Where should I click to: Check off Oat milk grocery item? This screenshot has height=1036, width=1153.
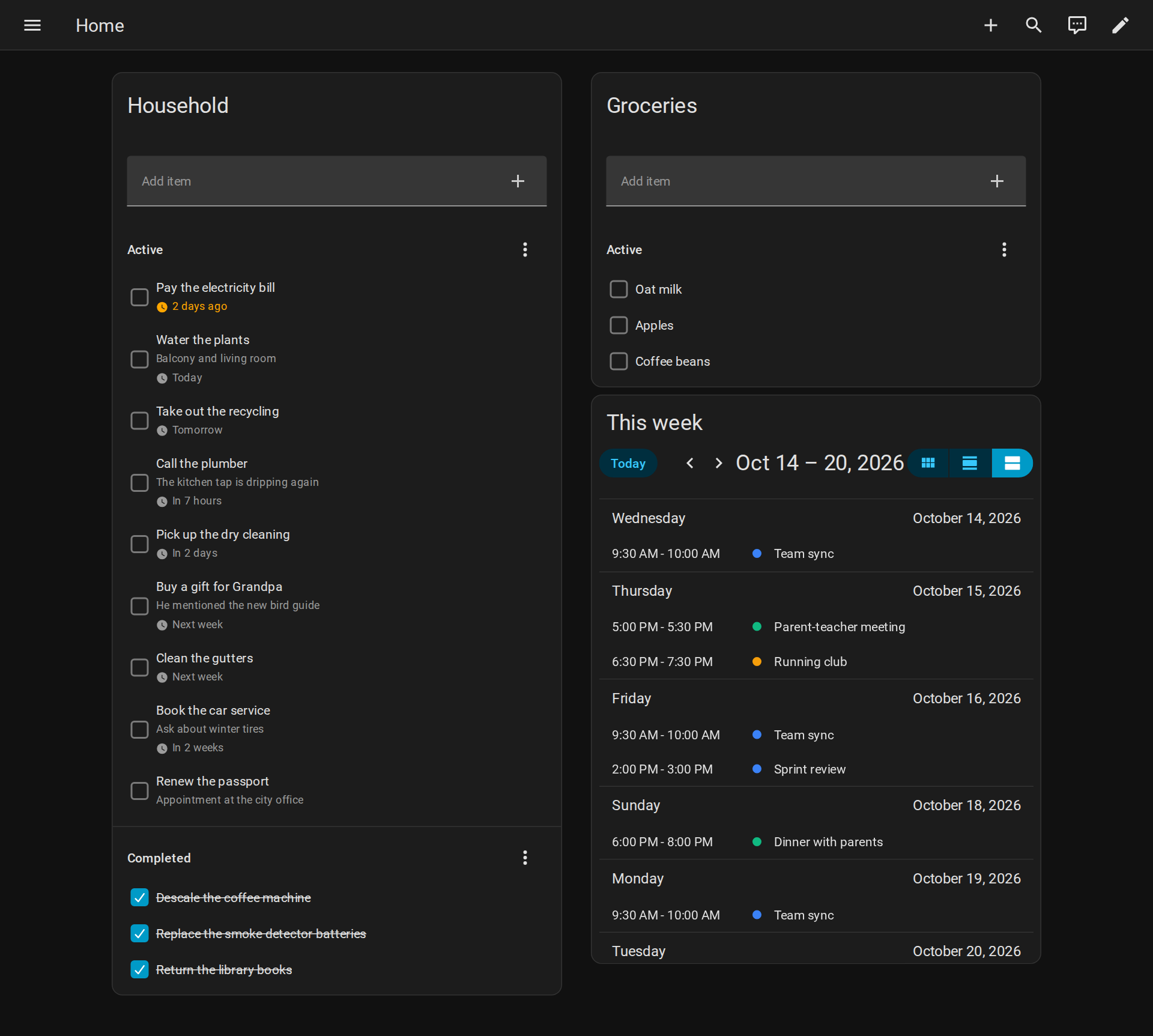[619, 289]
